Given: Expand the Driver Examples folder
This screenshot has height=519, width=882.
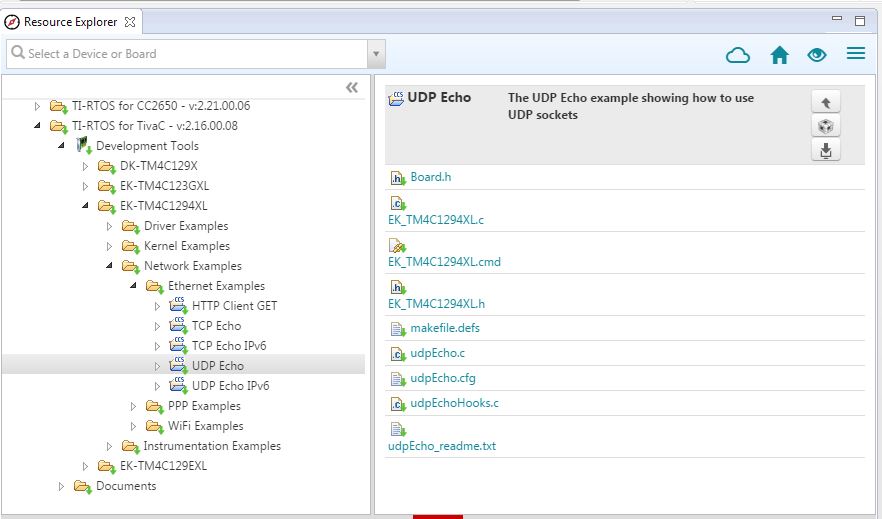Looking at the screenshot, I should 110,226.
